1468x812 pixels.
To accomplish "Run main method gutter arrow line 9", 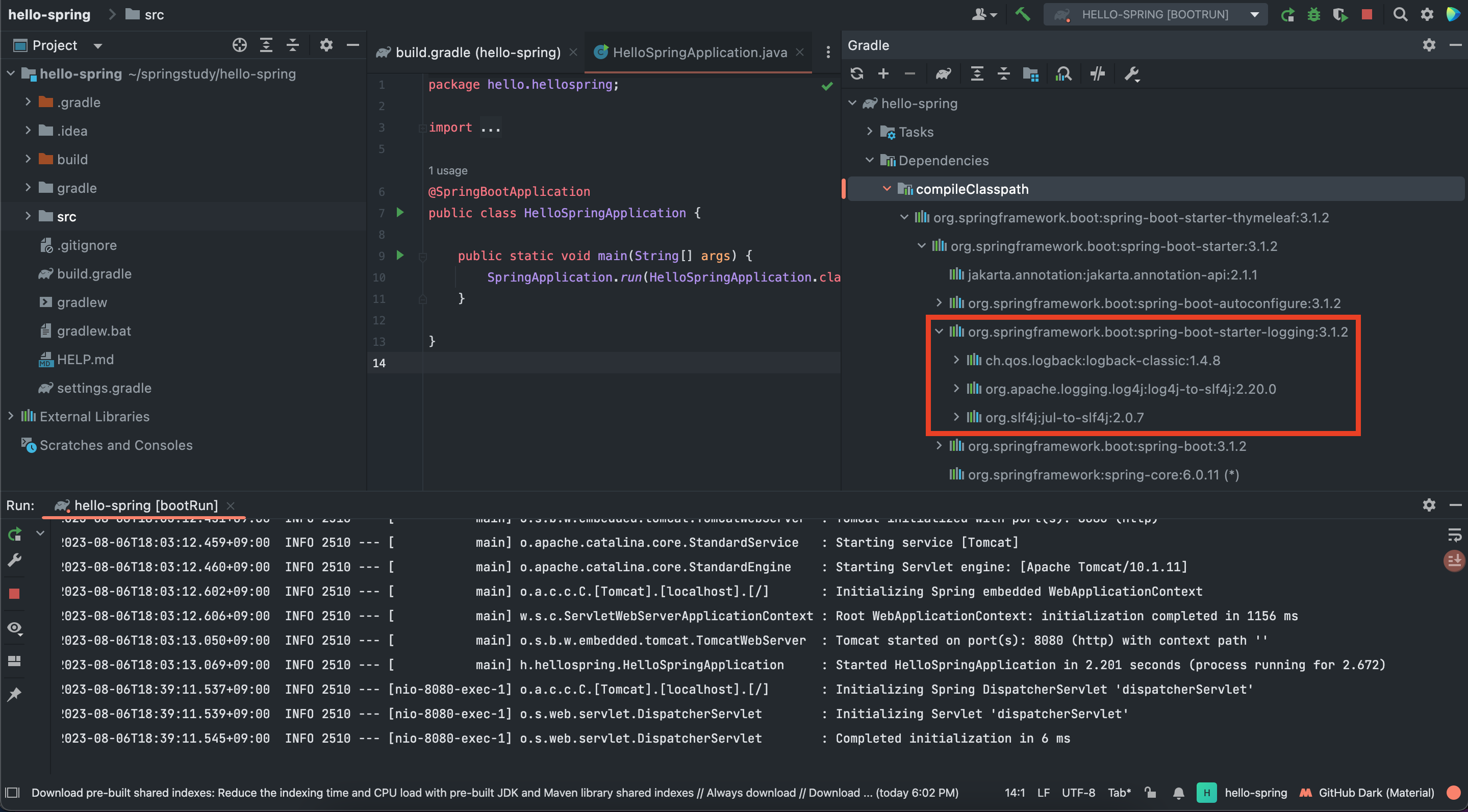I will pos(400,256).
